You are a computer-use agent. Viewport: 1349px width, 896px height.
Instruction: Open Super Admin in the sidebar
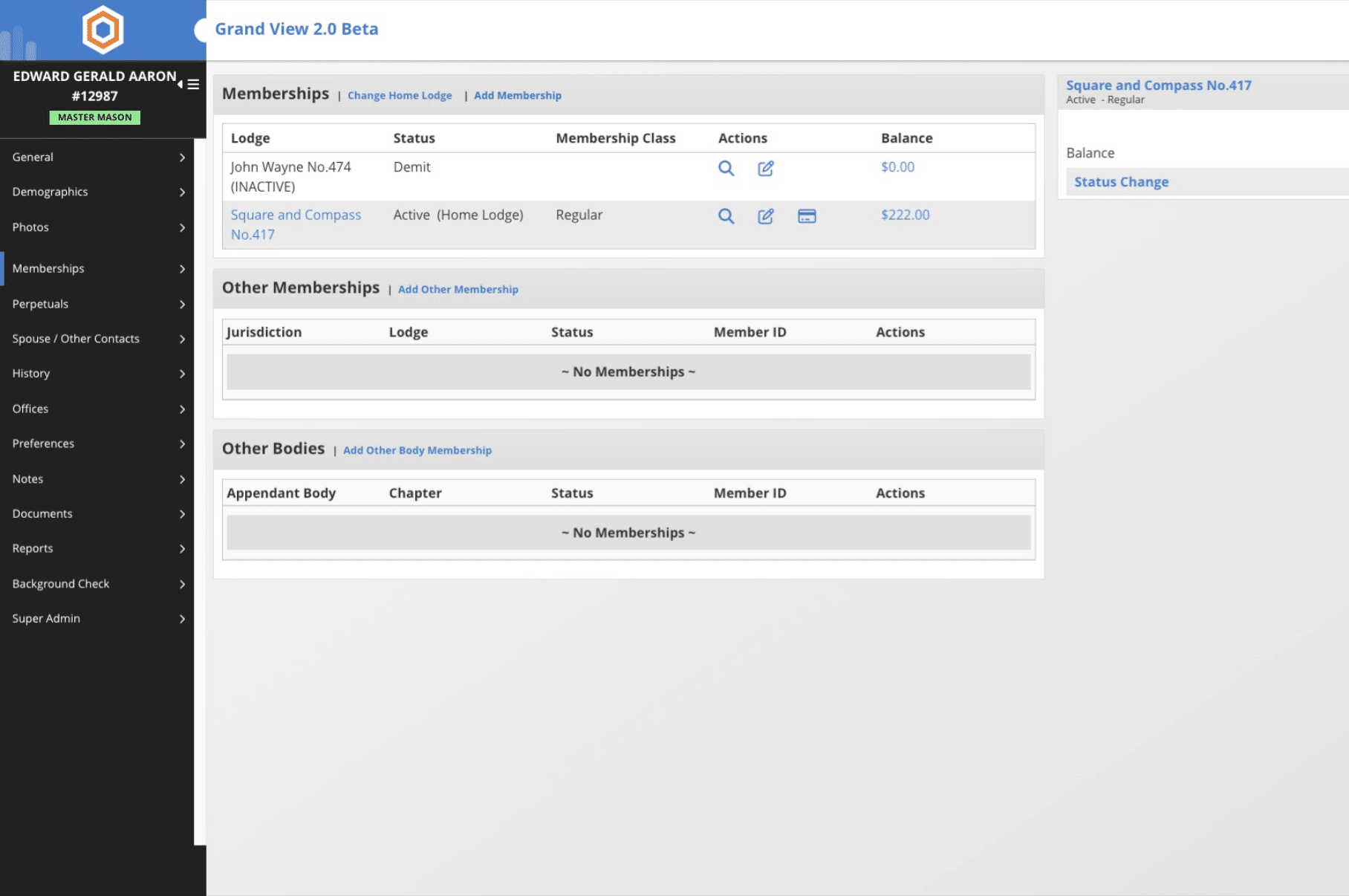[x=97, y=618]
